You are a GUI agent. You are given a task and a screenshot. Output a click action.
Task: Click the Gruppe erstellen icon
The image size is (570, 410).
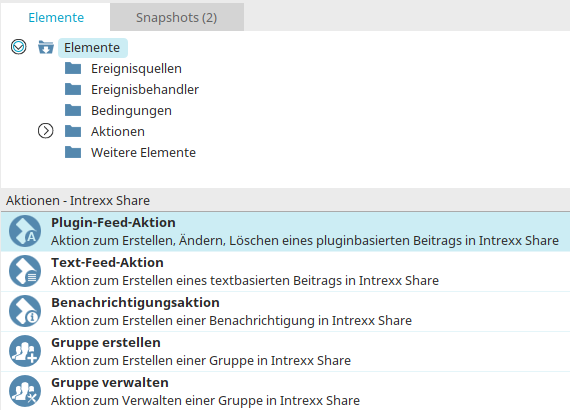click(25, 351)
